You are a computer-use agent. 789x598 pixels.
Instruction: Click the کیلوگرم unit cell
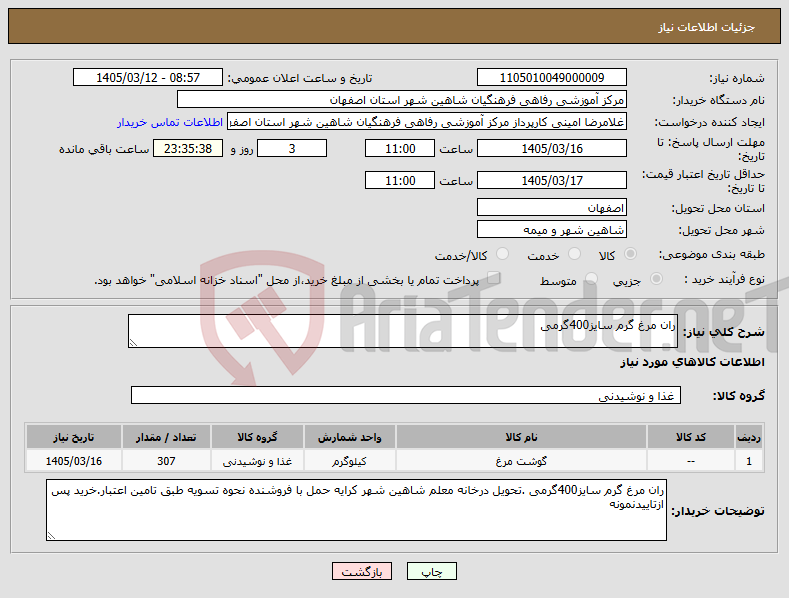(349, 461)
